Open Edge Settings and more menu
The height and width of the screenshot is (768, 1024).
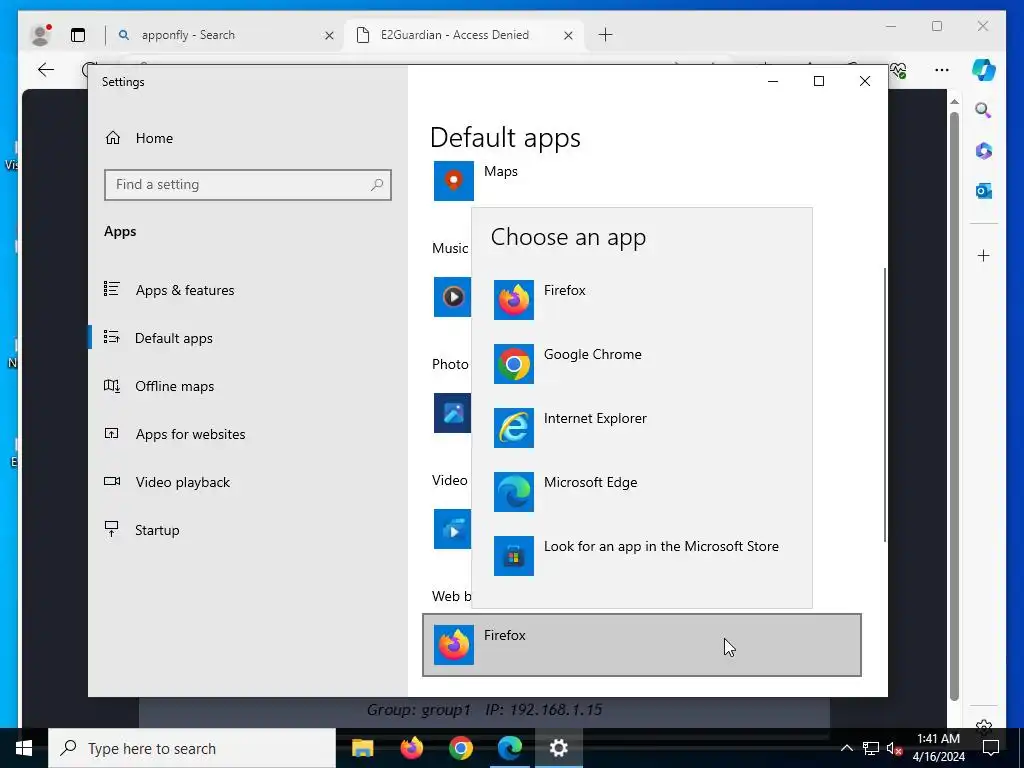tap(941, 70)
